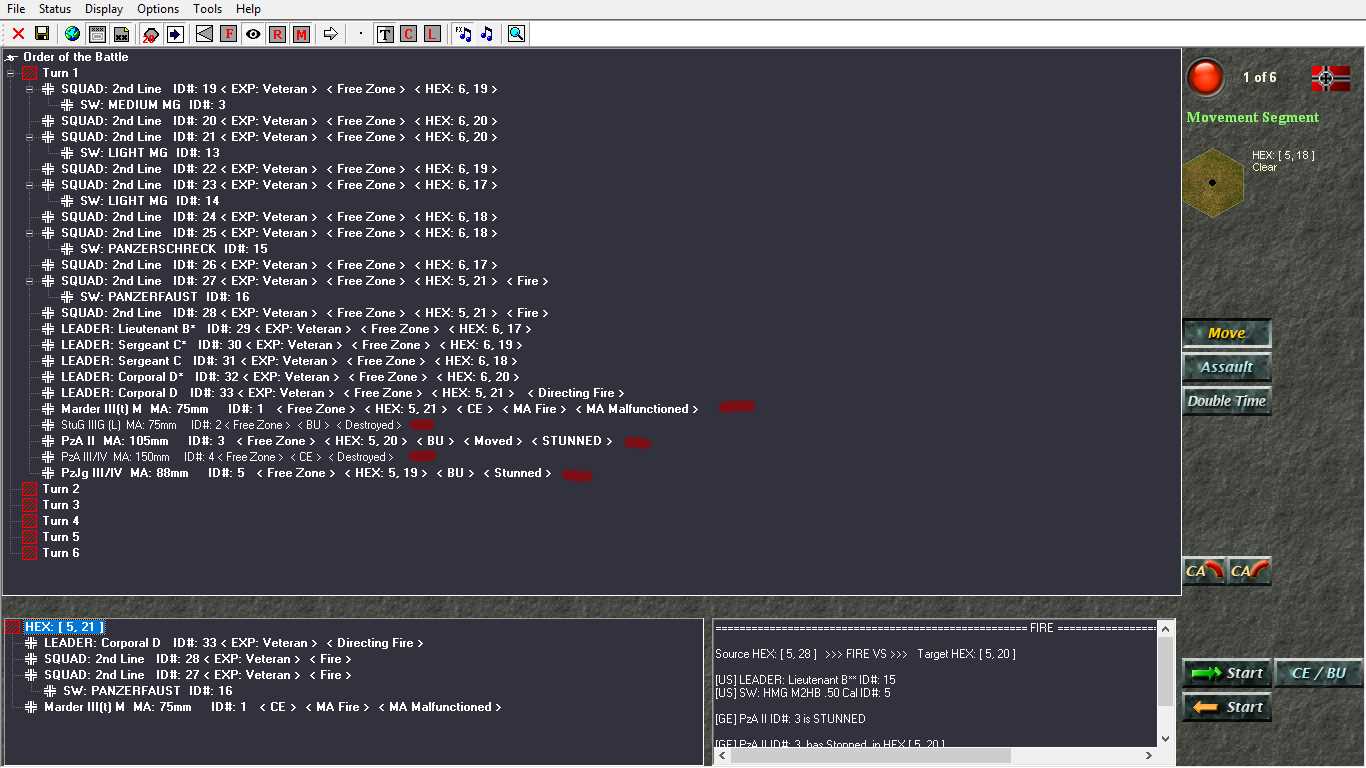1366x768 pixels.
Task: Click the red X icon in the toolbar
Action: click(18, 34)
